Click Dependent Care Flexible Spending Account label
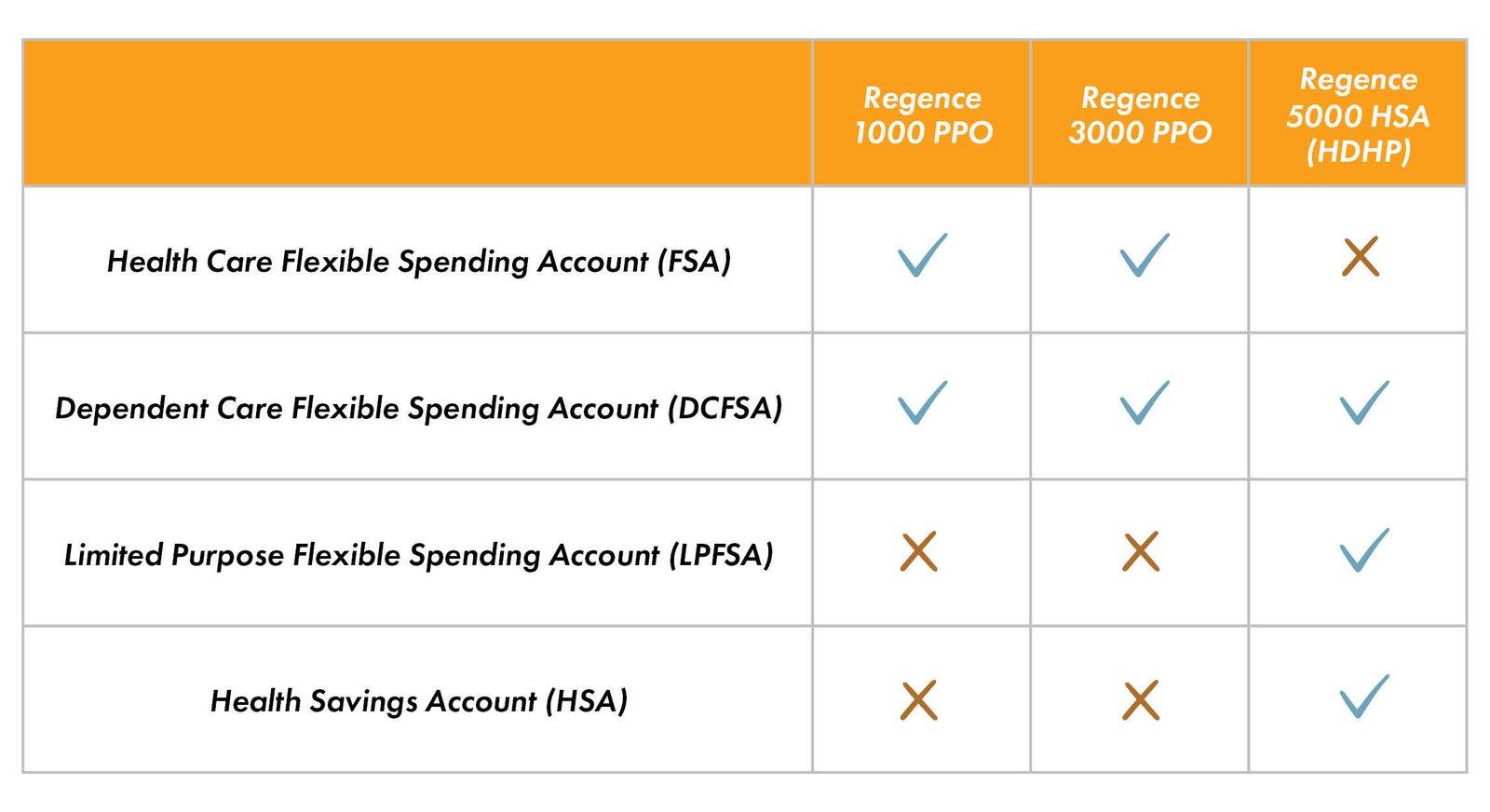The image size is (1490, 812). (x=419, y=408)
